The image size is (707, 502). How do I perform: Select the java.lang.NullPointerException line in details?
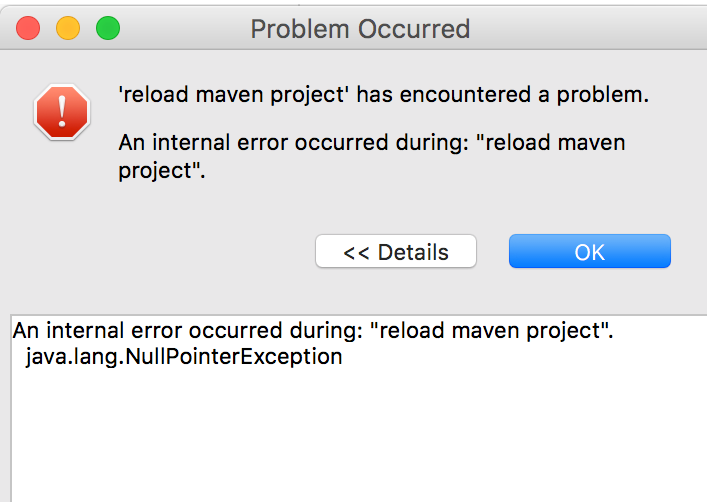(184, 356)
